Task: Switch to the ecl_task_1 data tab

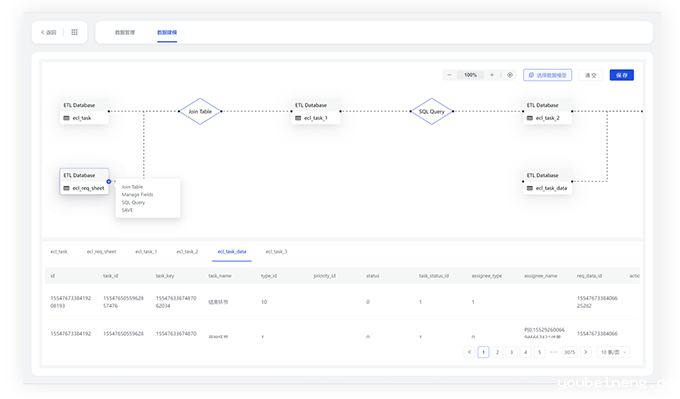Action: pyautogui.click(x=146, y=252)
